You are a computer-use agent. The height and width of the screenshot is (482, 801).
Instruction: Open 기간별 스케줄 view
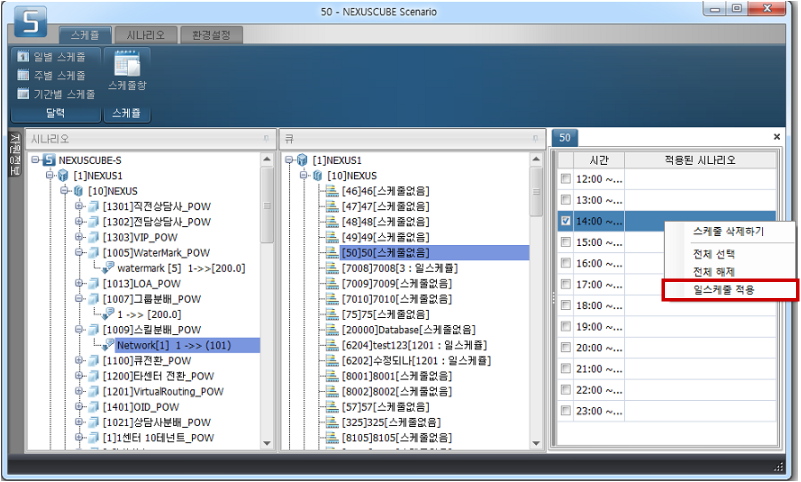click(56, 94)
